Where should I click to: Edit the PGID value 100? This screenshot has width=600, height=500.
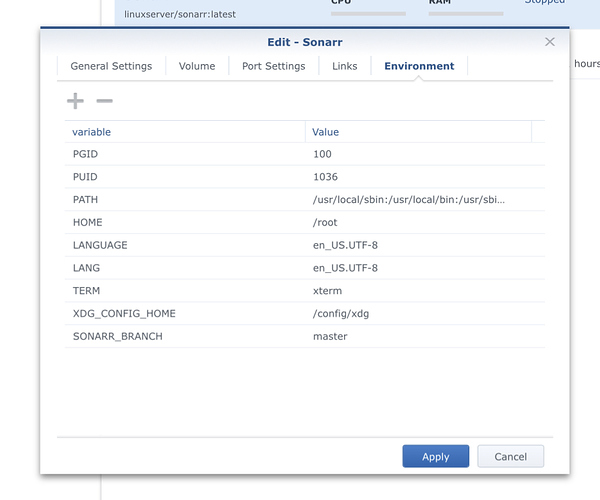322,154
